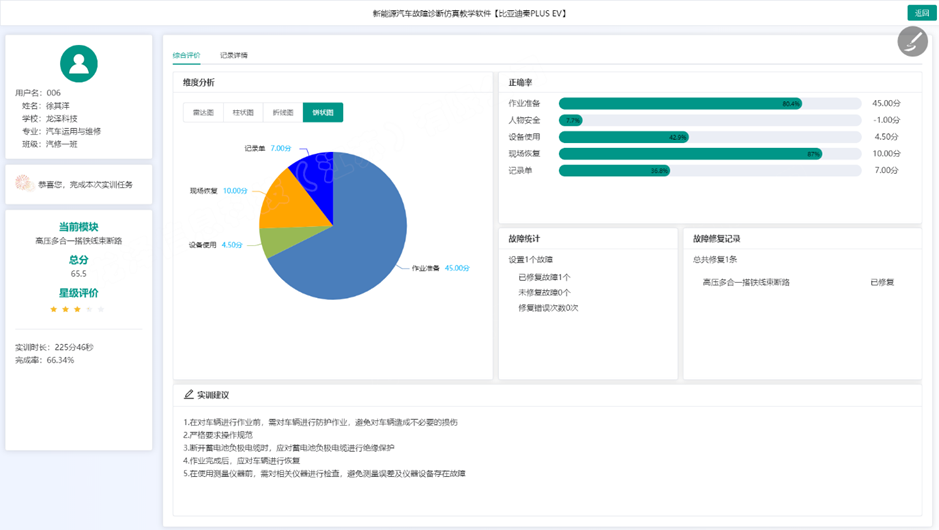Screen dimensions: 939x530
Task: Click the 已修复 status label
Action: (882, 282)
